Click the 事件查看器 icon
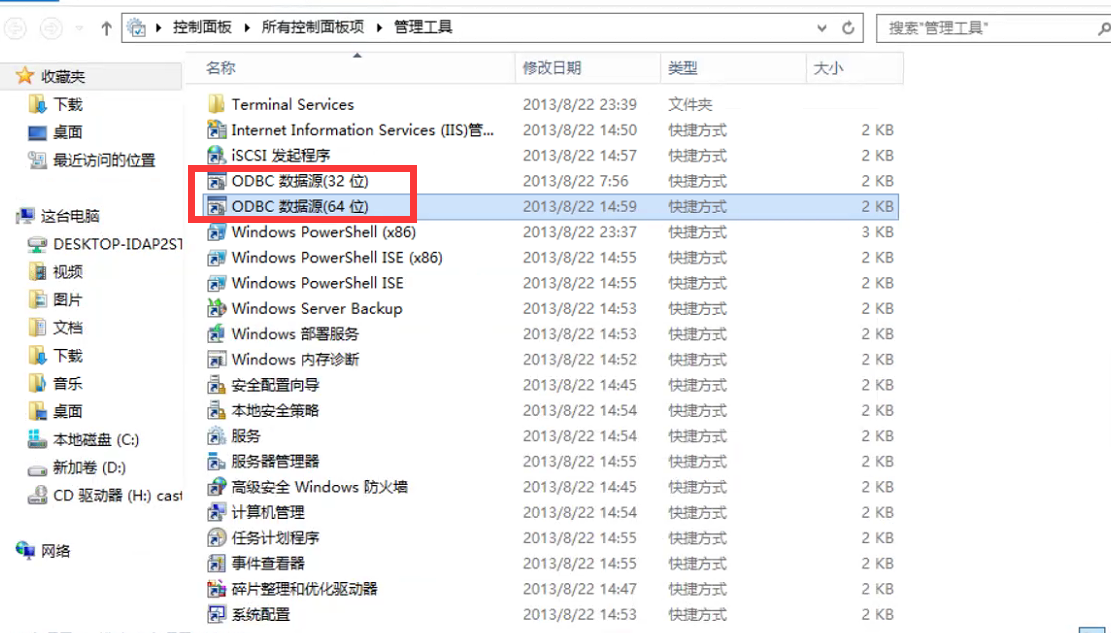 tap(216, 564)
